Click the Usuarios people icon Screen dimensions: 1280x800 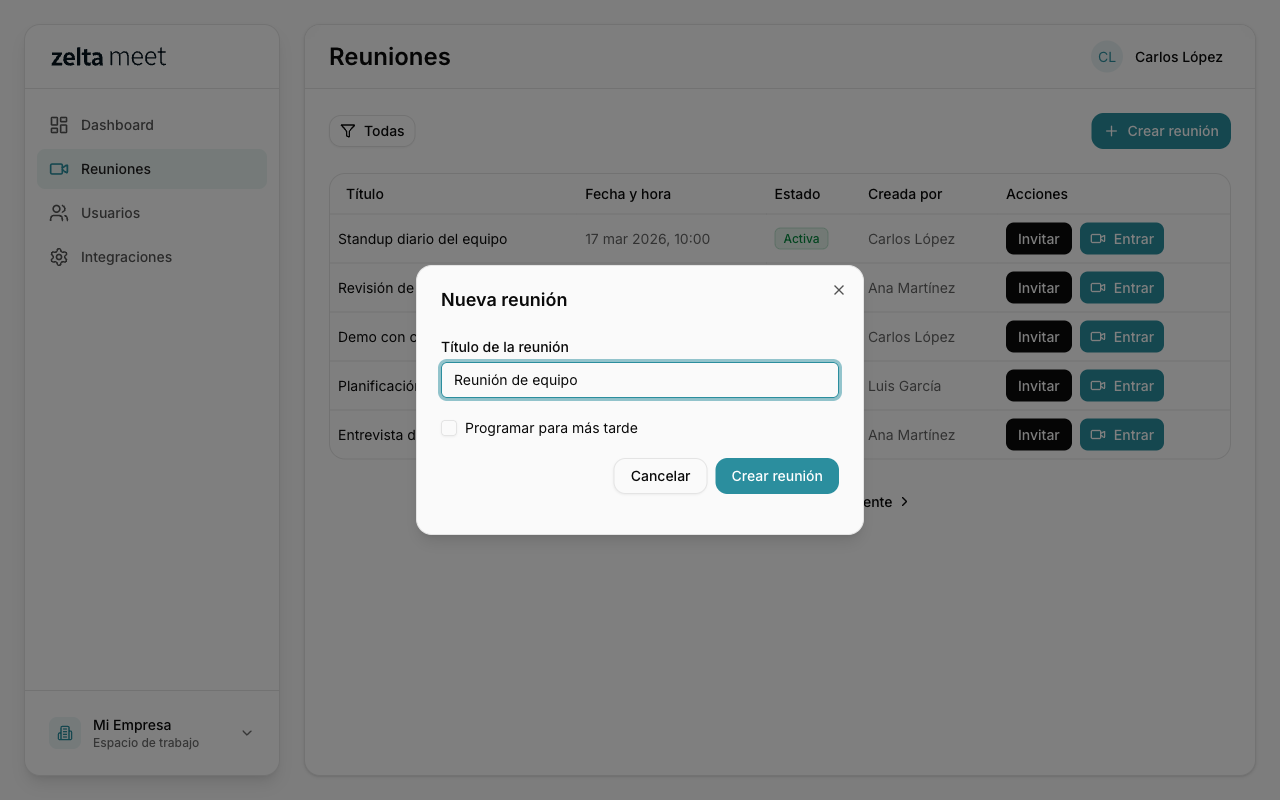[59, 213]
